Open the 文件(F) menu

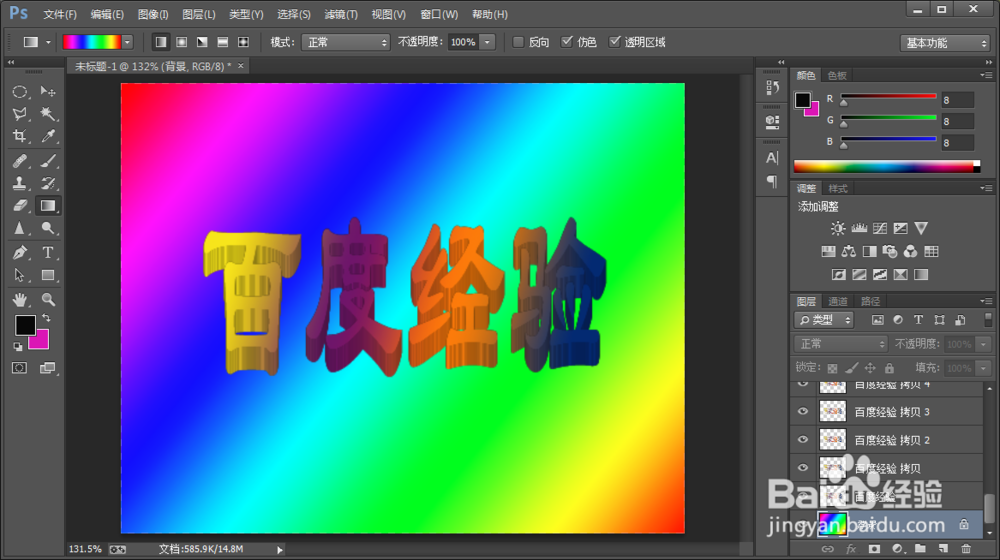[x=60, y=14]
